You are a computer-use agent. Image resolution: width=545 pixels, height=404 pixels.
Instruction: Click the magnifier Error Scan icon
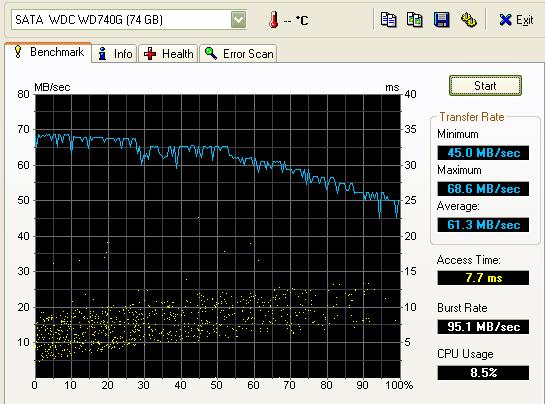tap(211, 54)
